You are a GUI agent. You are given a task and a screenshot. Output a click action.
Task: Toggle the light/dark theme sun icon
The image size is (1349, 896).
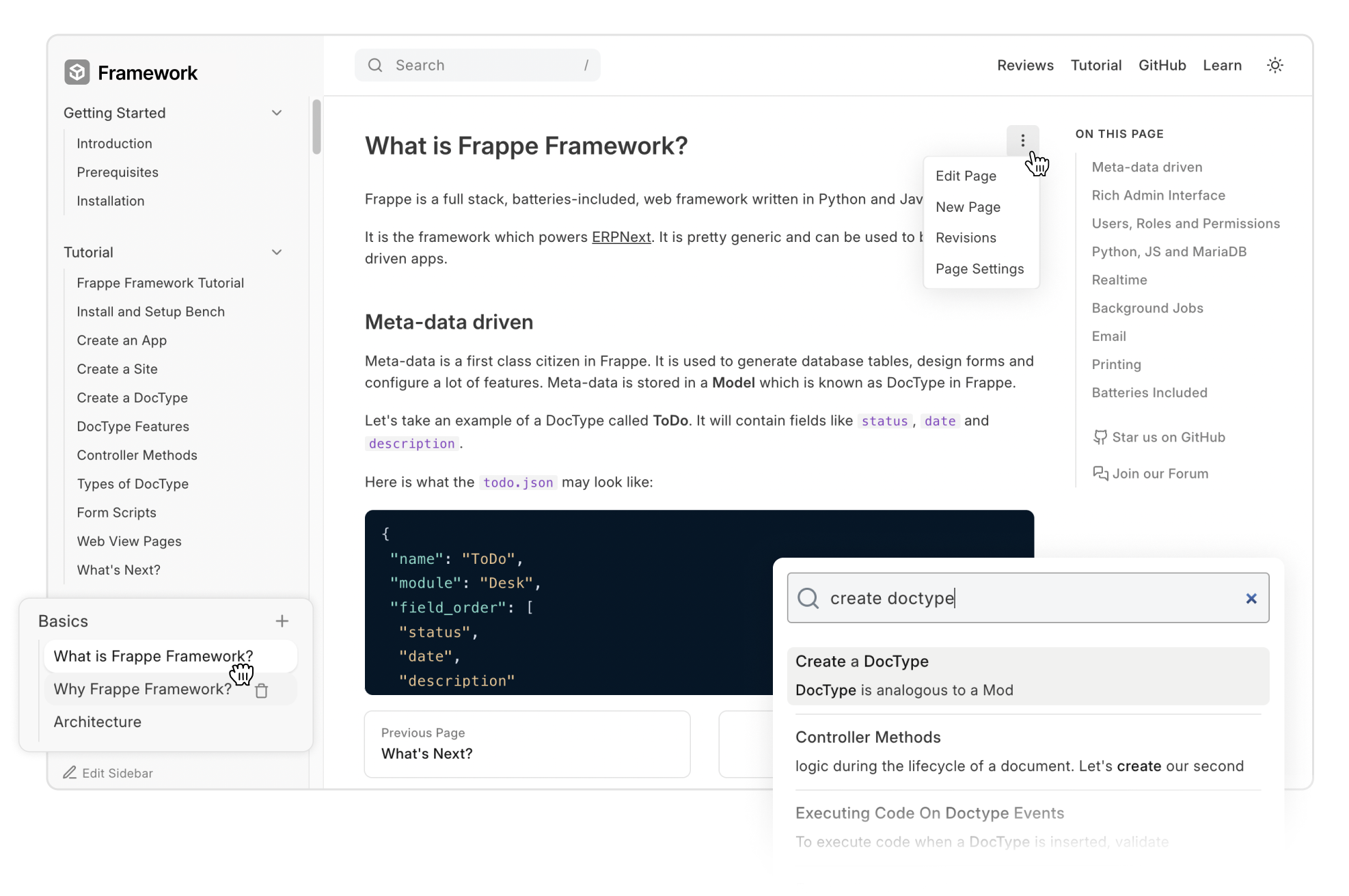[1275, 66]
